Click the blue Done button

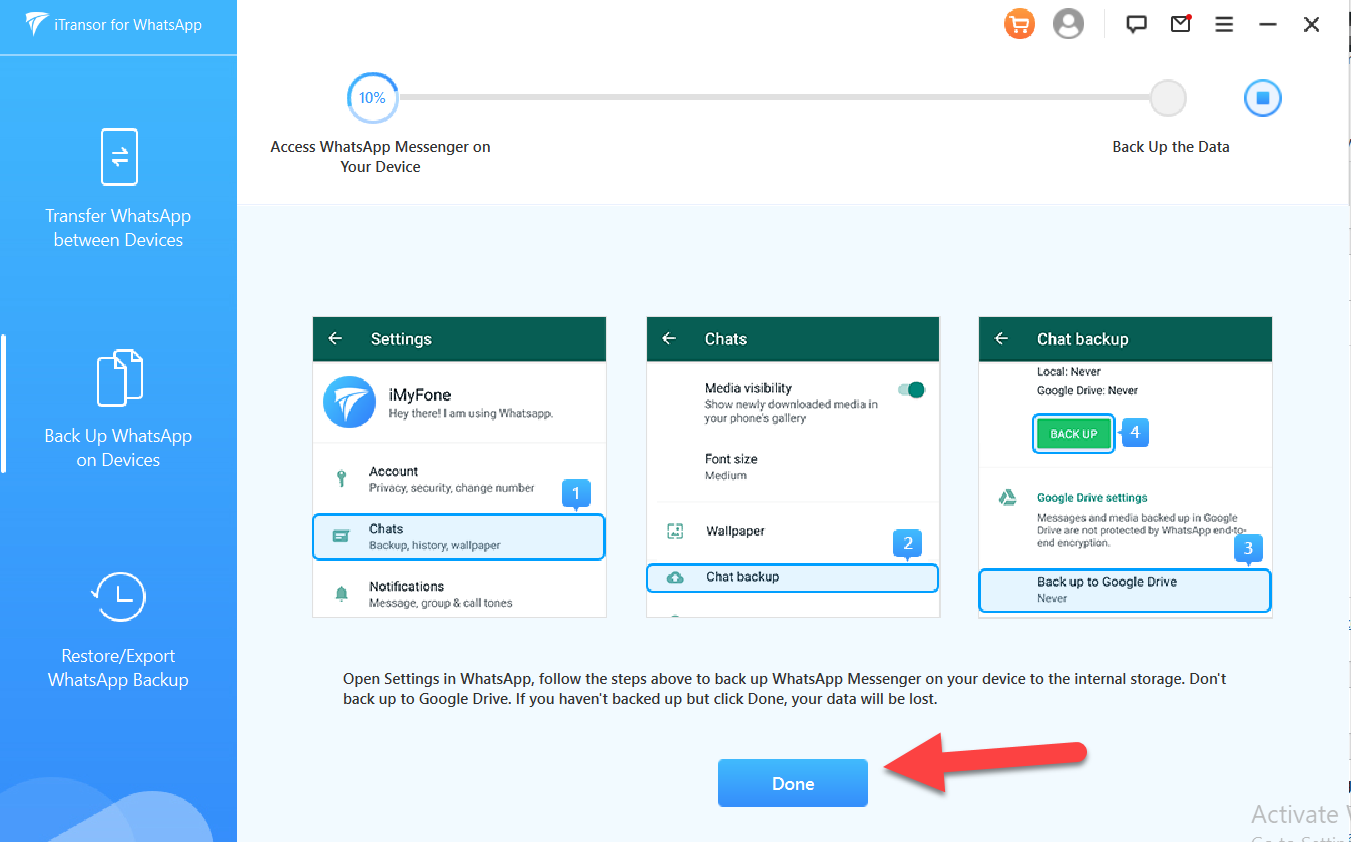tap(792, 783)
